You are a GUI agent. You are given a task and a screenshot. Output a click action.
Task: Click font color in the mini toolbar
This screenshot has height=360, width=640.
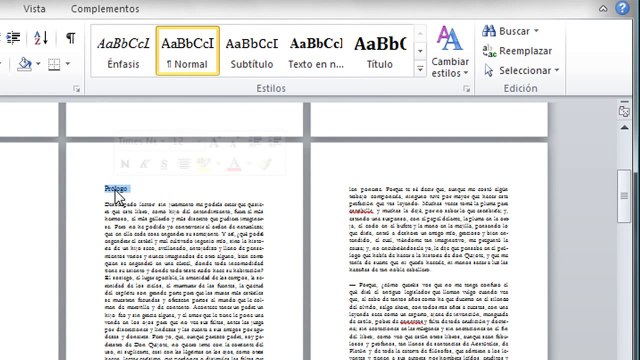click(234, 164)
